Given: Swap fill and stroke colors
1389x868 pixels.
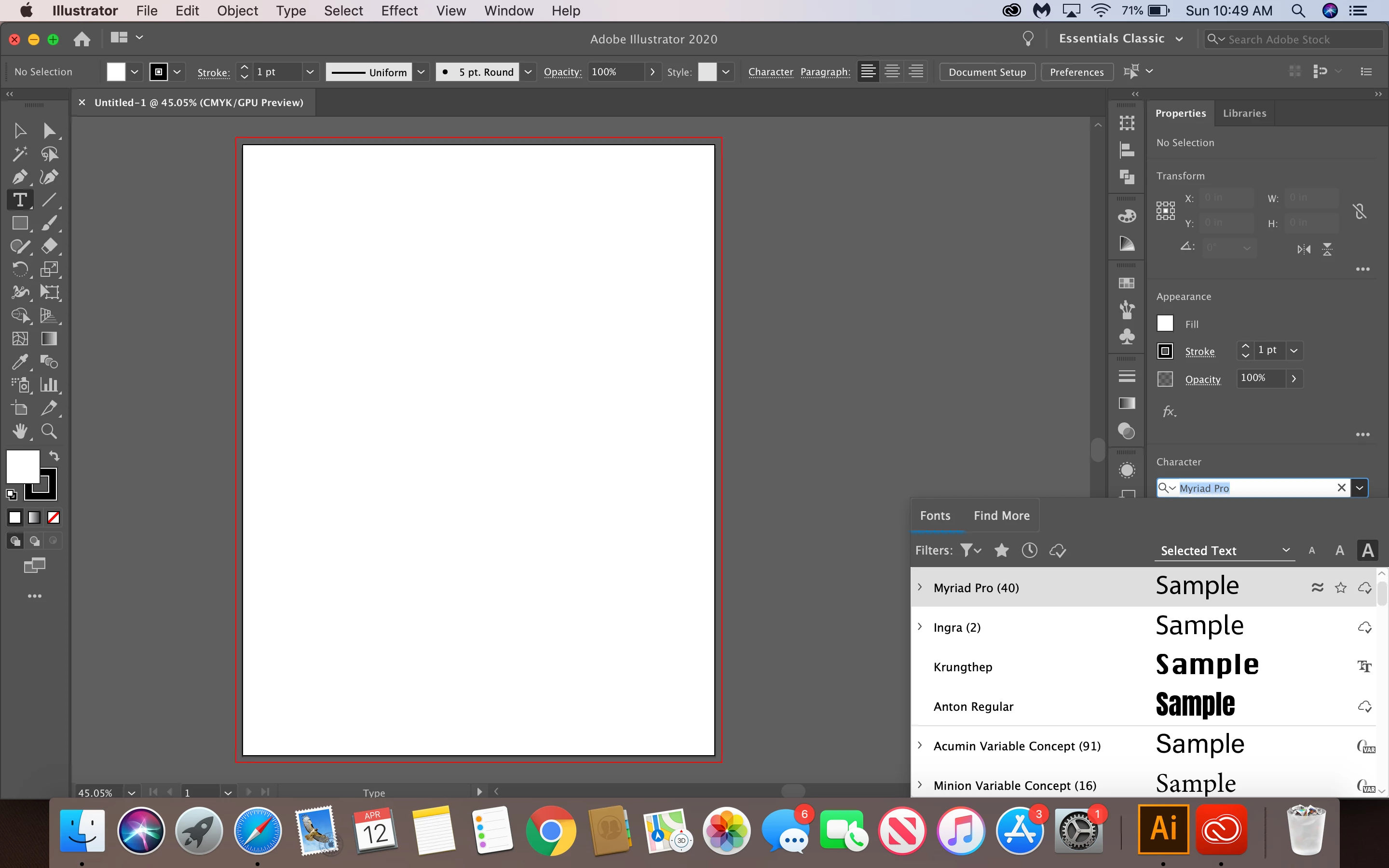Looking at the screenshot, I should coord(54,456).
